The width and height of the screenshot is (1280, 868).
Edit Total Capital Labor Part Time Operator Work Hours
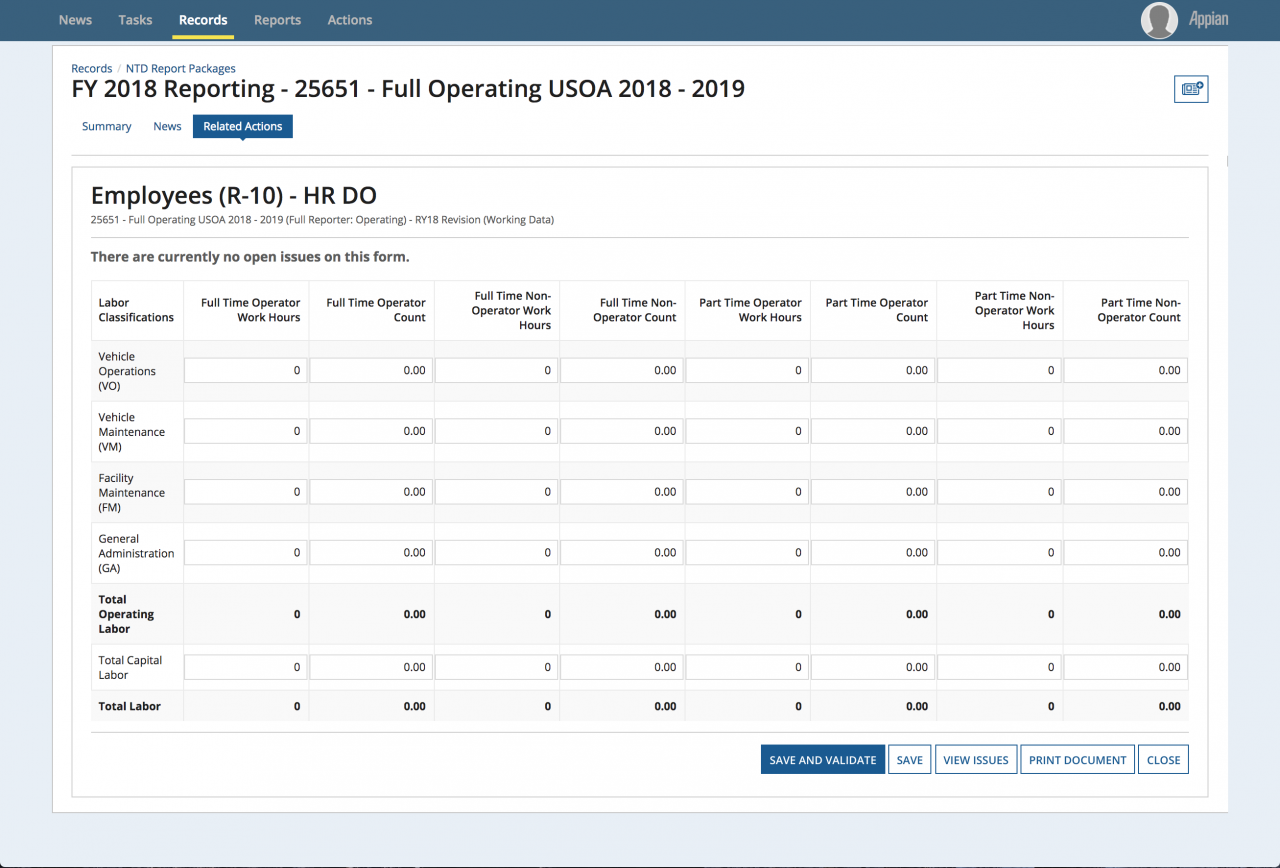[x=748, y=667]
